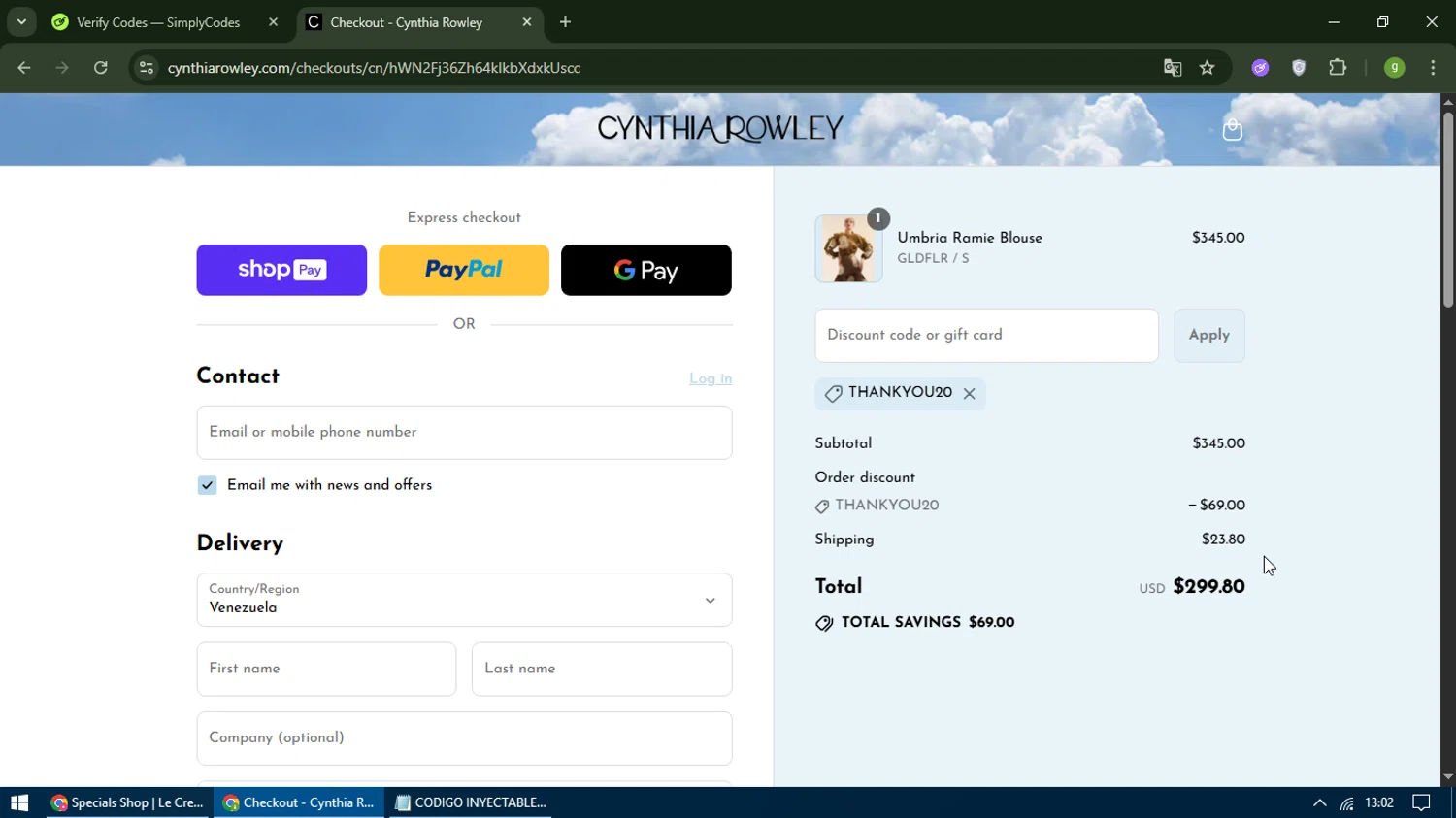The width and height of the screenshot is (1456, 818).
Task: Switch to Specials Shop Le Creuset taskbar window
Action: click(127, 802)
